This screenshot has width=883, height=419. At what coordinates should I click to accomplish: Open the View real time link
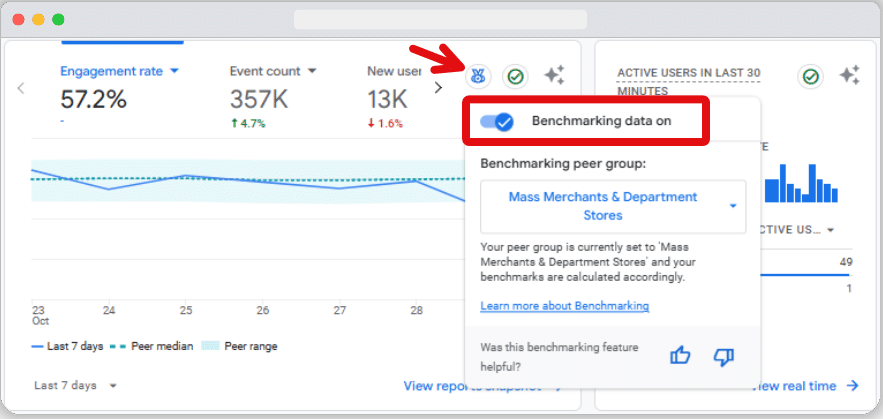[805, 386]
